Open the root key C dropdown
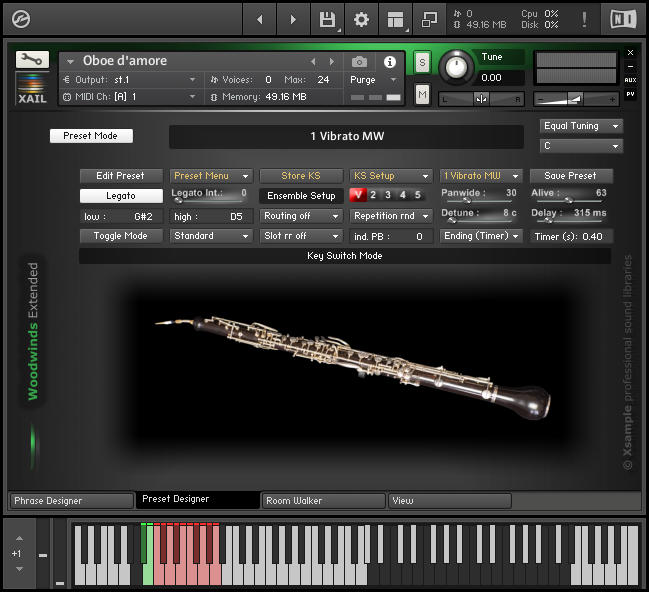The width and height of the screenshot is (649, 592). pyautogui.click(x=581, y=146)
